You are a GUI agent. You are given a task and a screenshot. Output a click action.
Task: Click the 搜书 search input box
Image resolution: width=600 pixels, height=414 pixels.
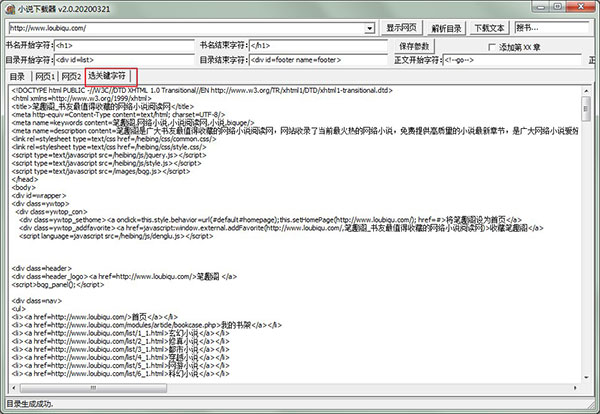[x=552, y=28]
